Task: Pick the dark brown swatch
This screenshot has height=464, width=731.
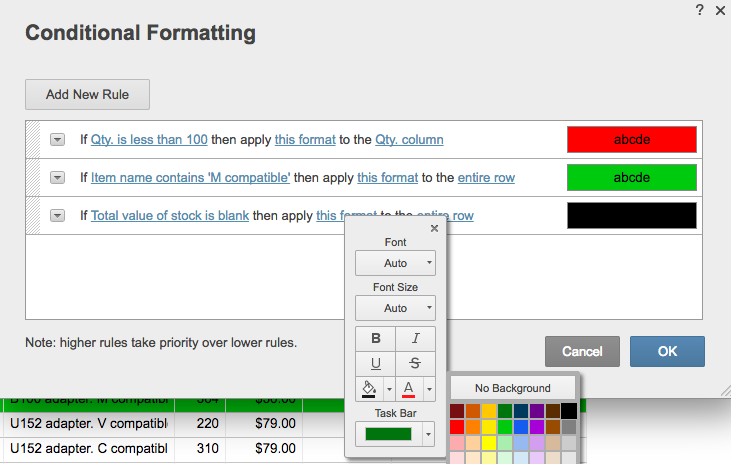Action: 553,411
